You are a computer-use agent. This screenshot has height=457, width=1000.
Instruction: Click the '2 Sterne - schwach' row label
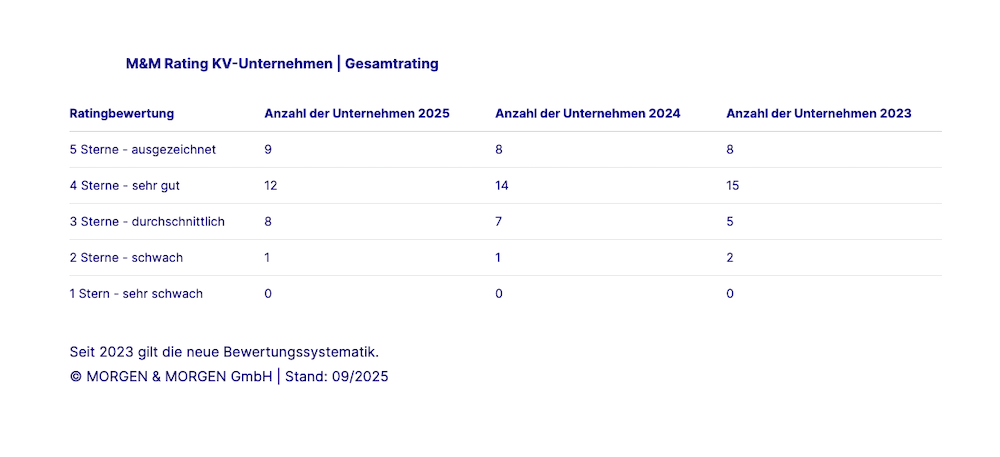[126, 258]
